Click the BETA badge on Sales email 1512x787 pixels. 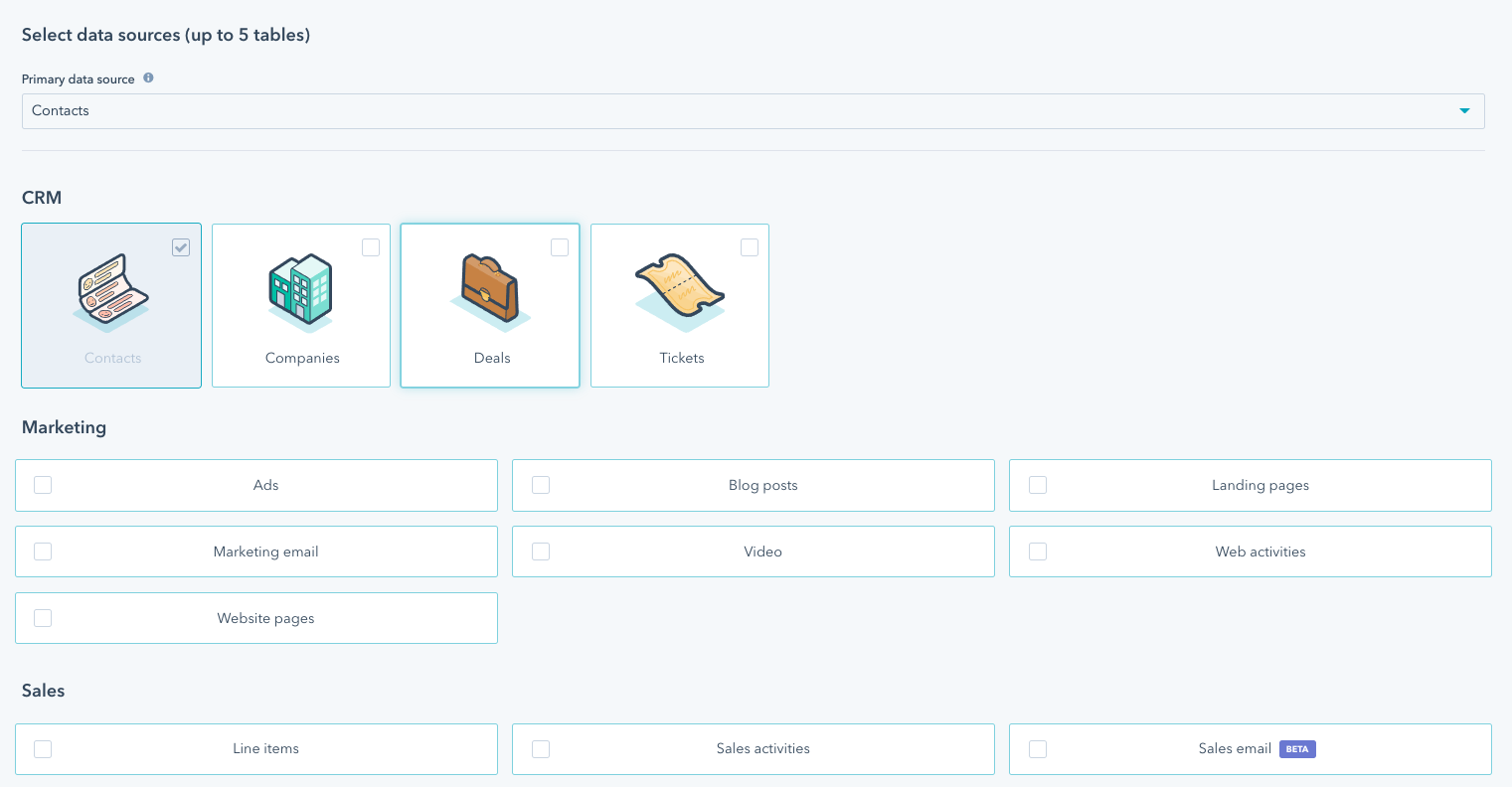1297,749
